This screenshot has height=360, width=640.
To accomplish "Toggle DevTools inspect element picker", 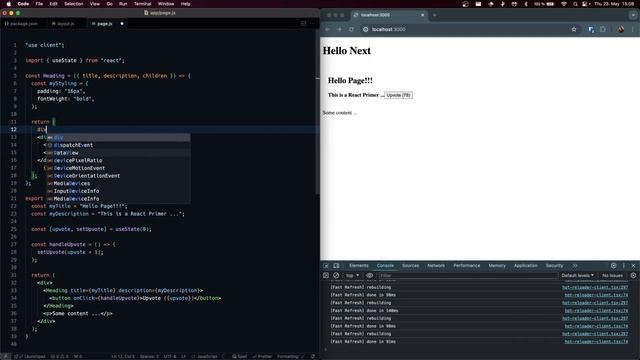I will tap(326, 266).
